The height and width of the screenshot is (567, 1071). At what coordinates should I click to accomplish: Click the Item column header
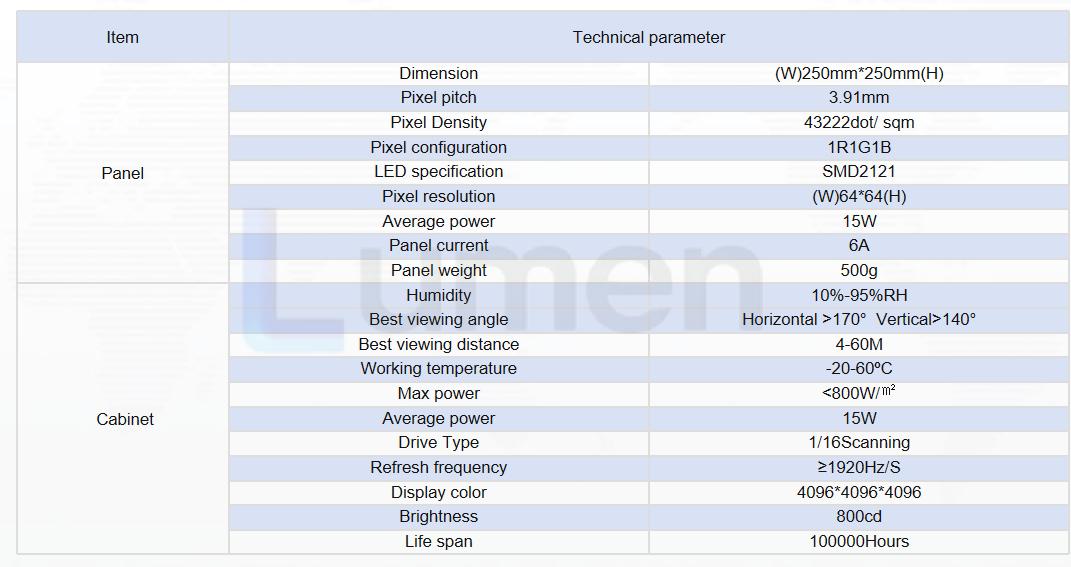[x=122, y=38]
